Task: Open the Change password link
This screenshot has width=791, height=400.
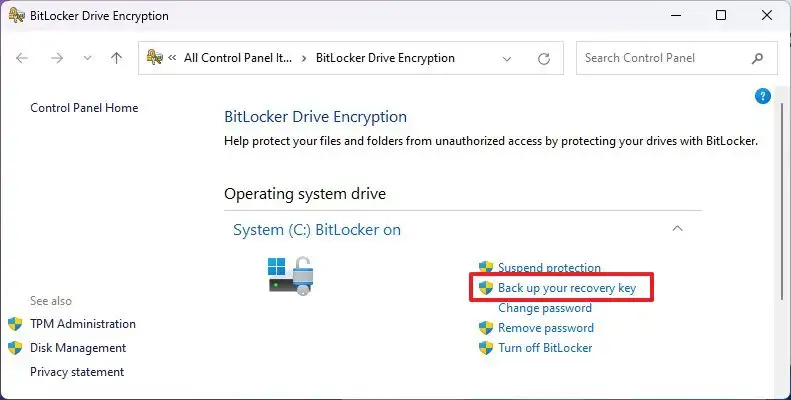Action: (545, 308)
